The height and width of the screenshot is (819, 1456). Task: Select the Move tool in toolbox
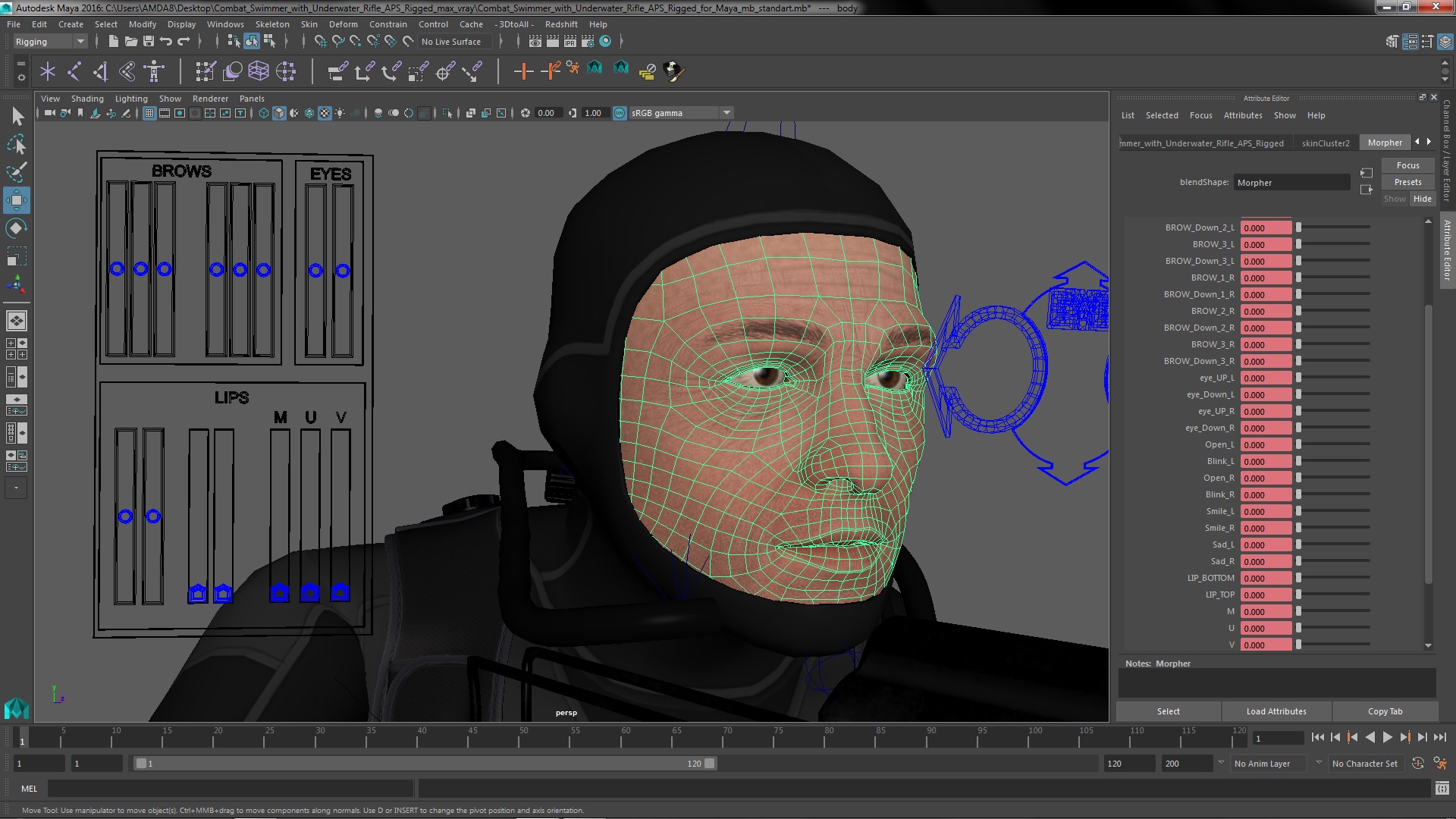16,200
